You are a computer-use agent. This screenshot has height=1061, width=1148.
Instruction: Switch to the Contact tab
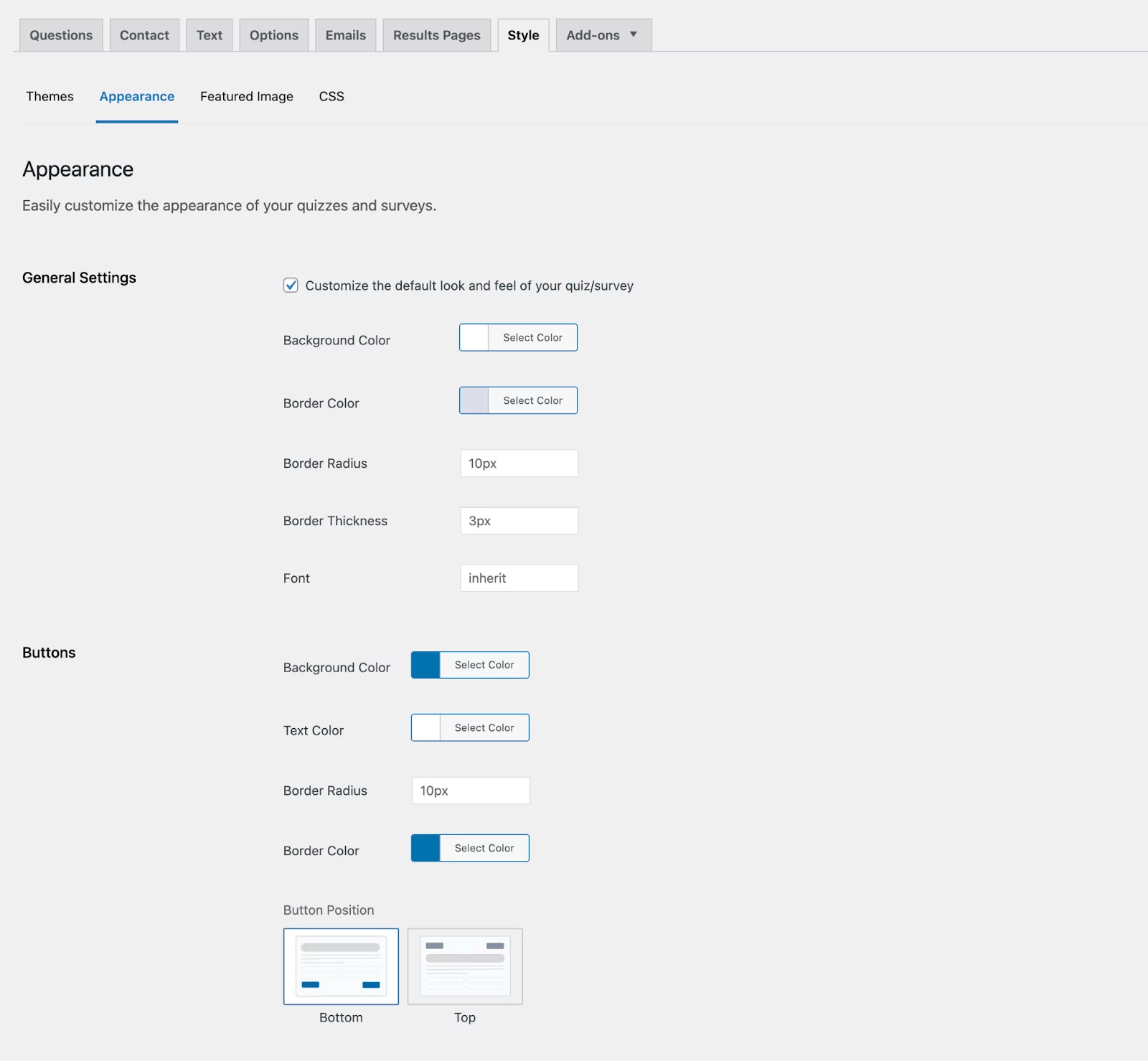pyautogui.click(x=144, y=35)
